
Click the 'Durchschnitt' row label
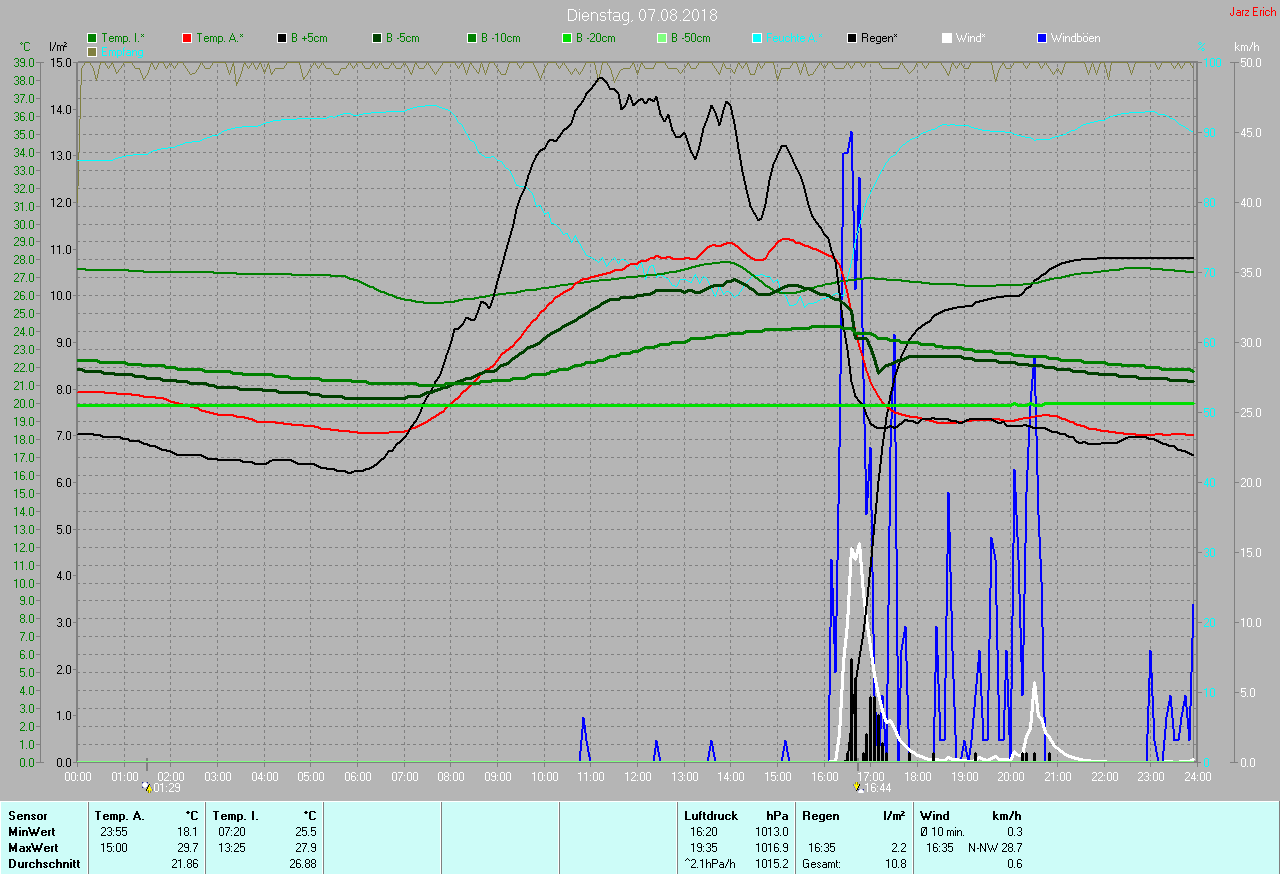[x=44, y=864]
